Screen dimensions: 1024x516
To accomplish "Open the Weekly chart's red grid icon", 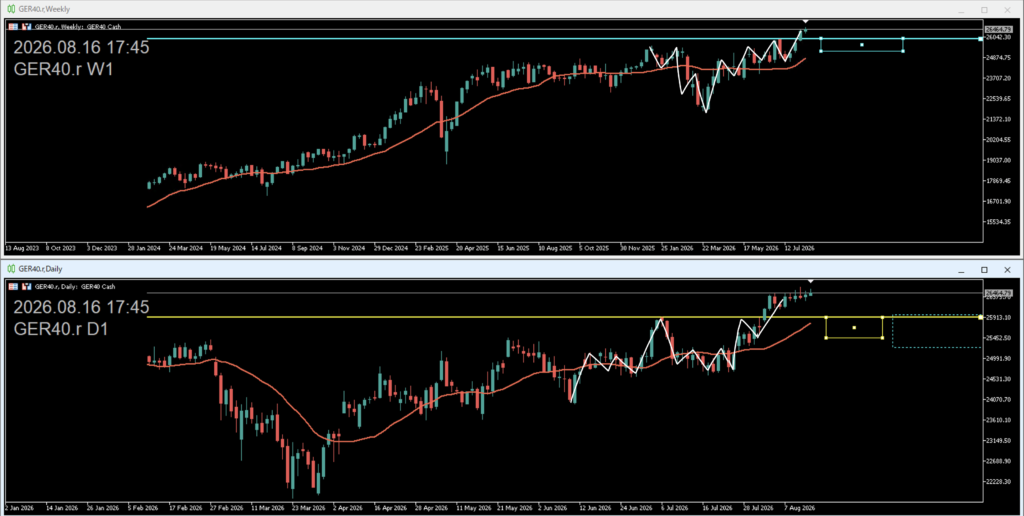I will coord(13,27).
